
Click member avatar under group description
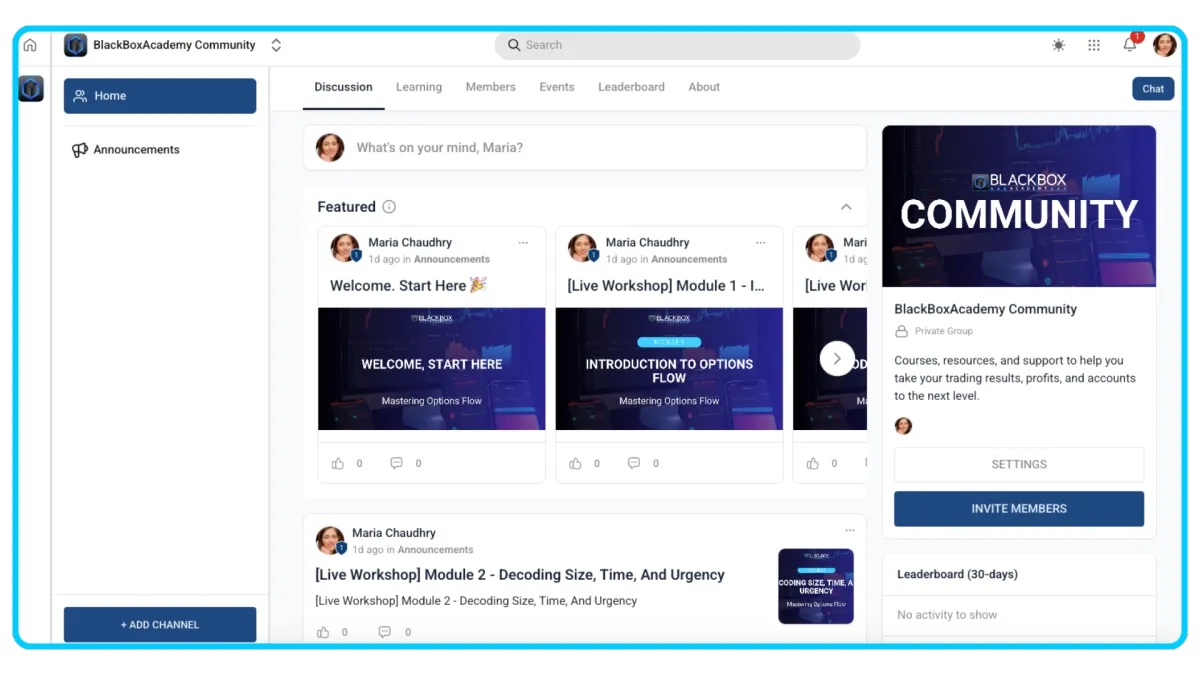(903, 426)
